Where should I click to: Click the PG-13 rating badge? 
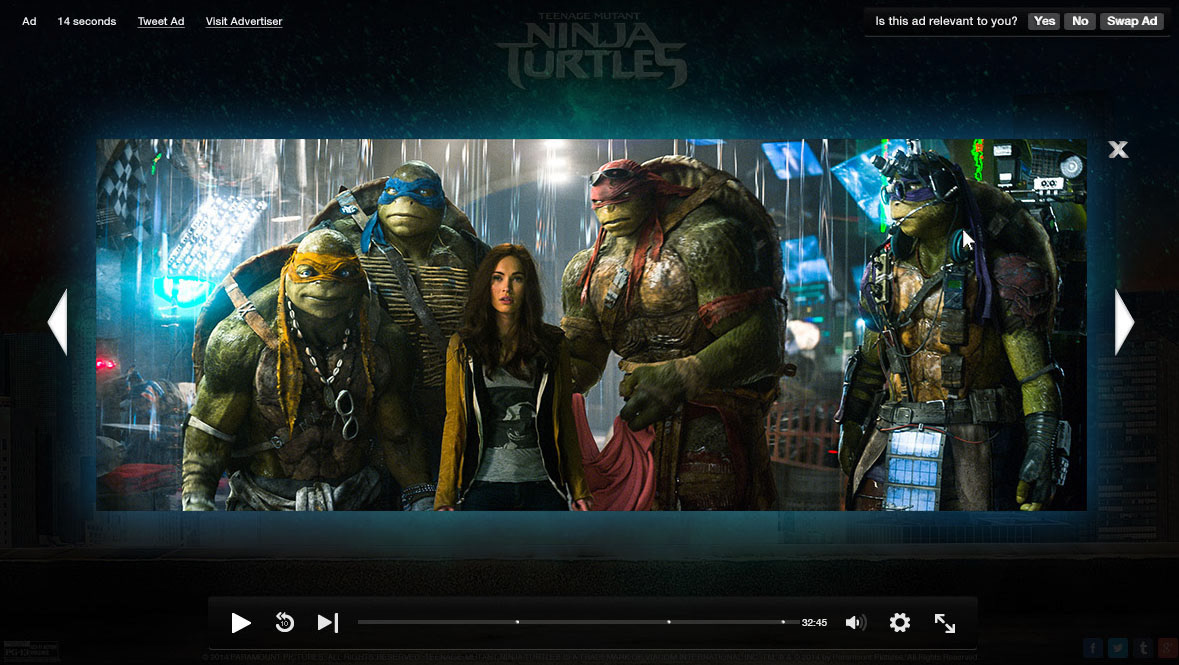point(30,651)
